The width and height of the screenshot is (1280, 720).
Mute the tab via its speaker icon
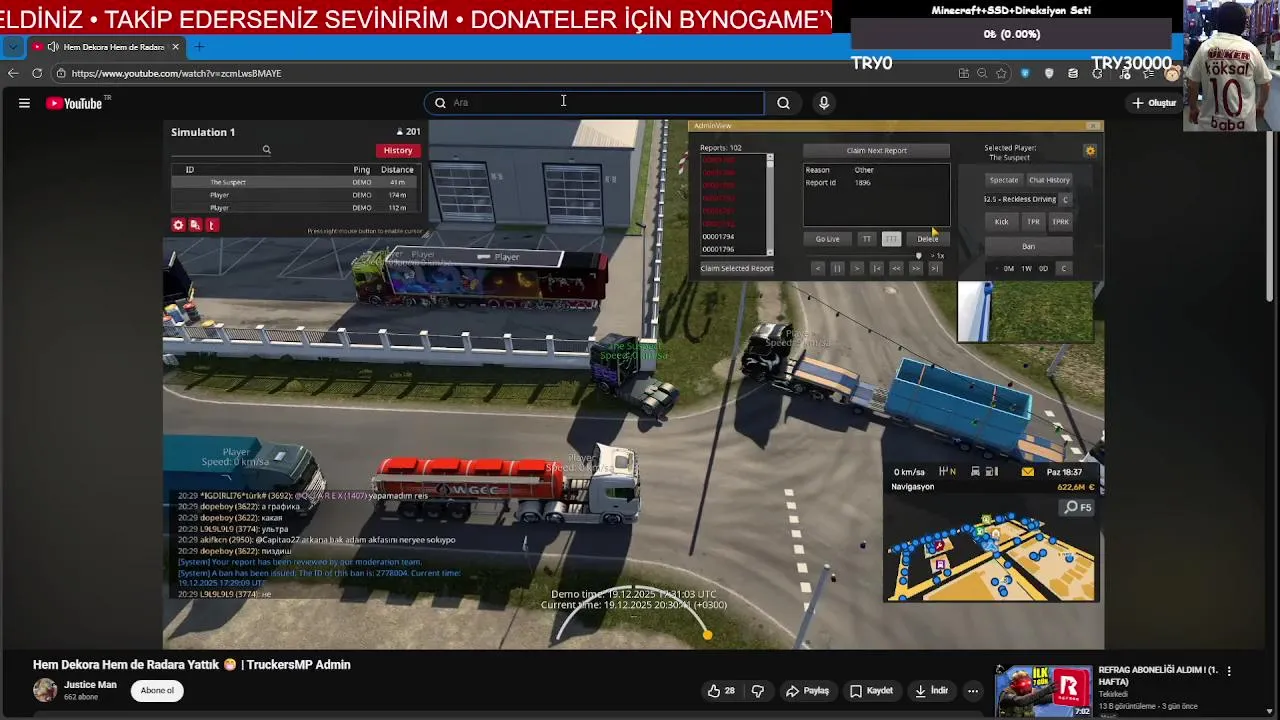point(52,47)
